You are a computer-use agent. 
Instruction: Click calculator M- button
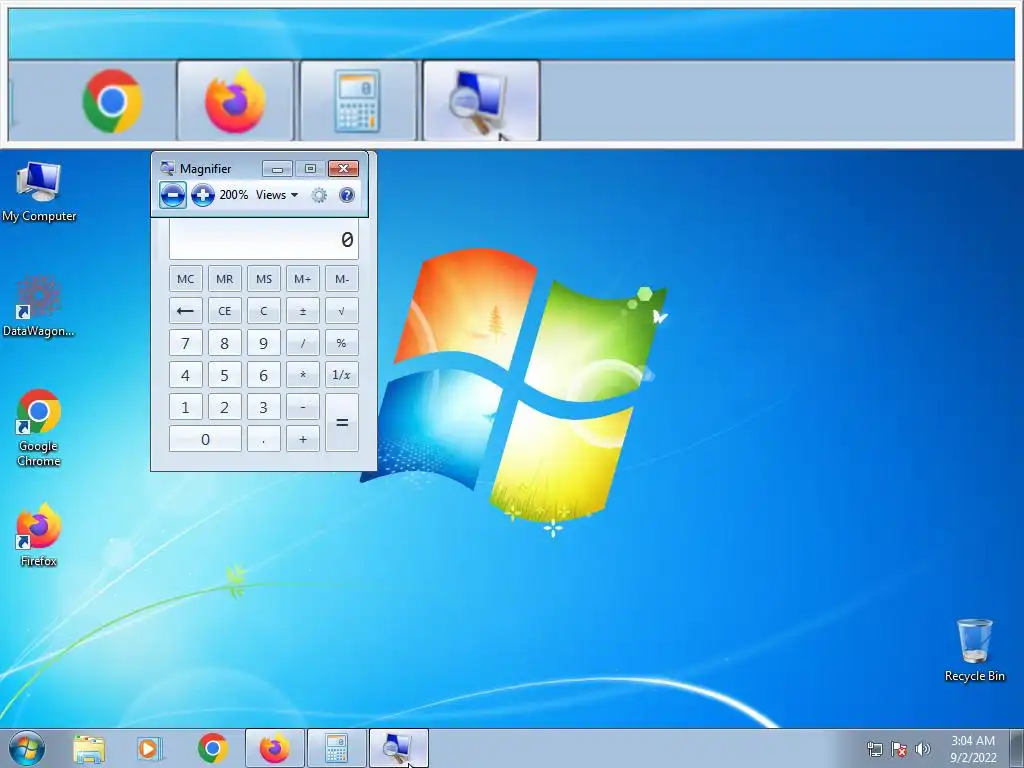(342, 279)
